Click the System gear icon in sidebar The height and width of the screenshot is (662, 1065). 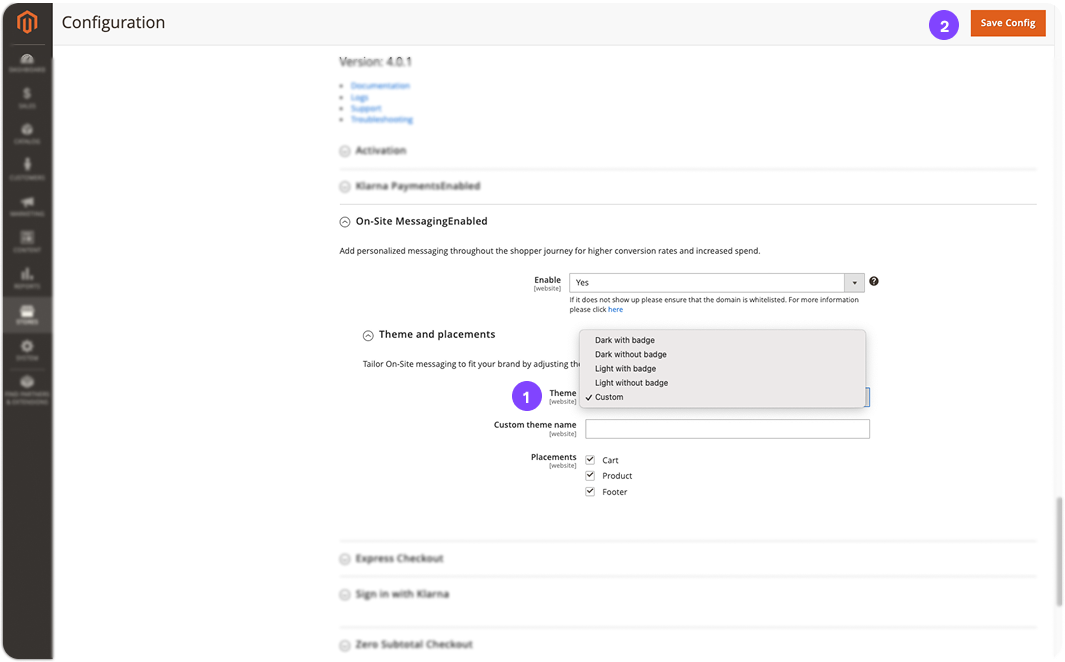(x=26, y=350)
